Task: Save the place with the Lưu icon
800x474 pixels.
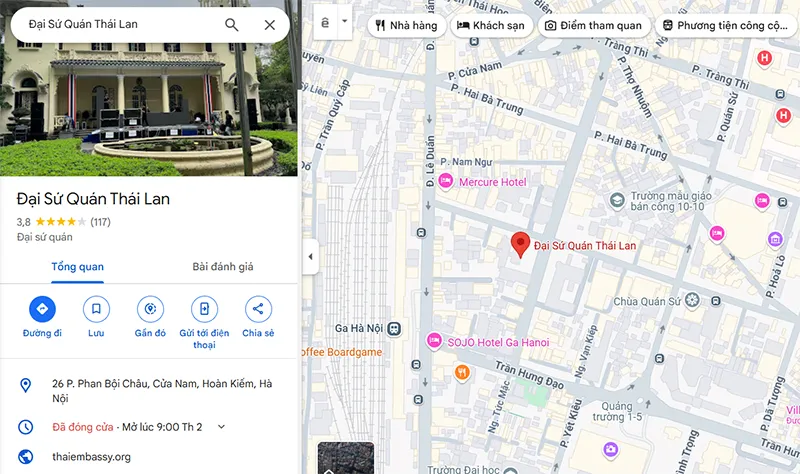Action: (x=96, y=309)
